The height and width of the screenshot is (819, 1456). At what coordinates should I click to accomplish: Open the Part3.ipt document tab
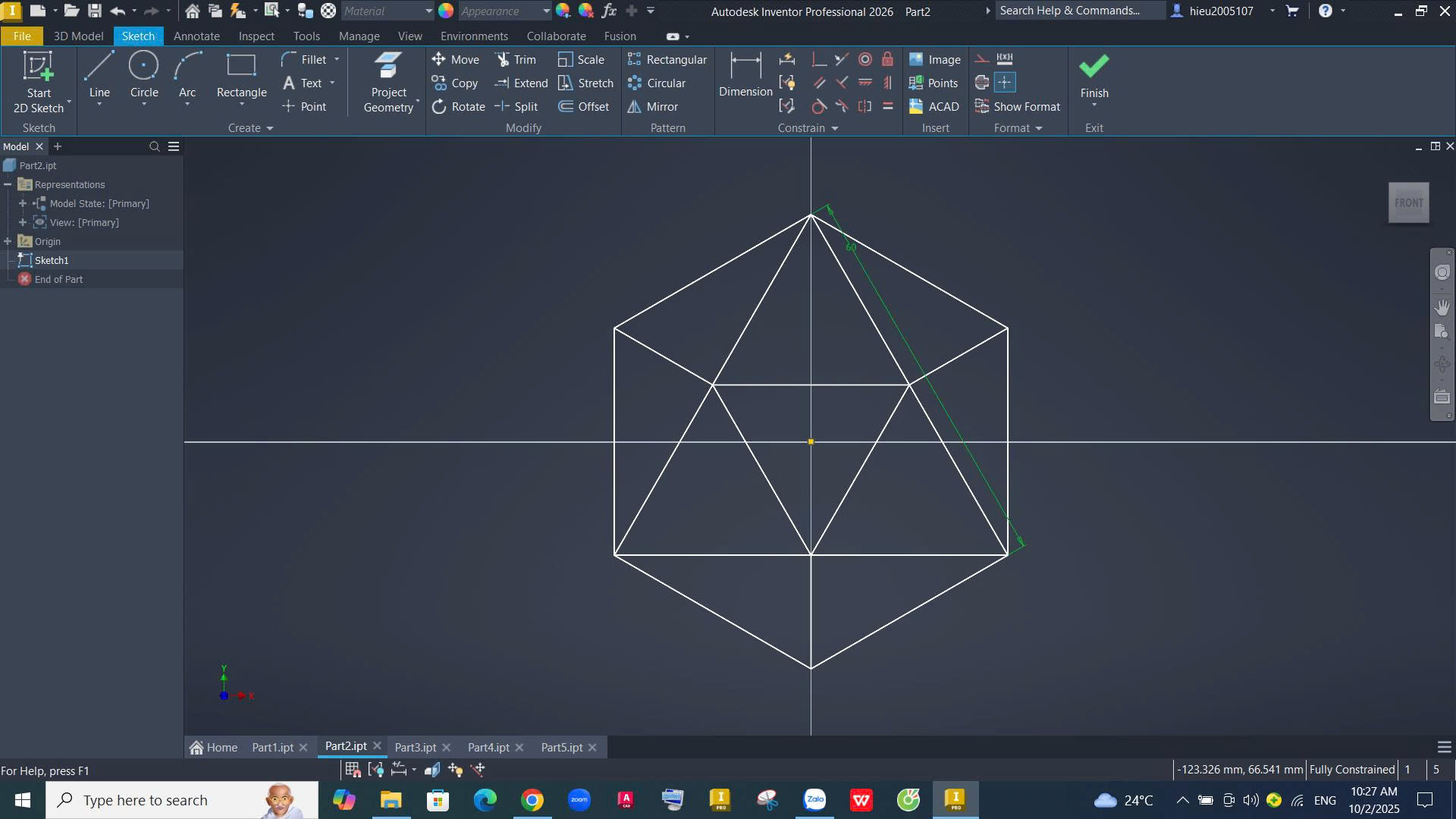pyautogui.click(x=415, y=748)
